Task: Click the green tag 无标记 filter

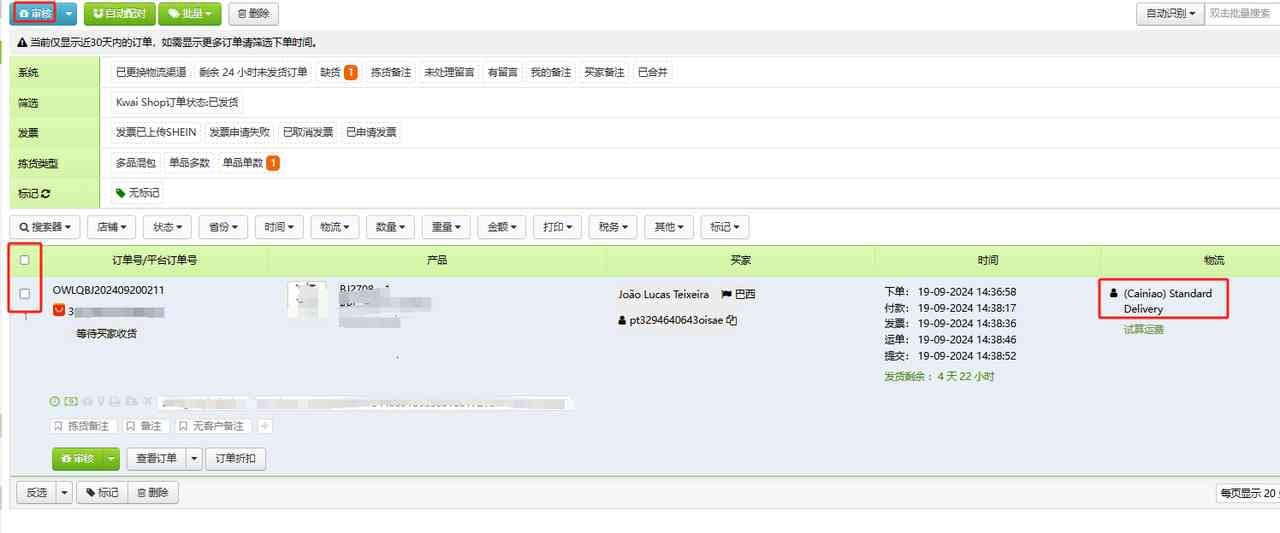Action: [x=138, y=193]
